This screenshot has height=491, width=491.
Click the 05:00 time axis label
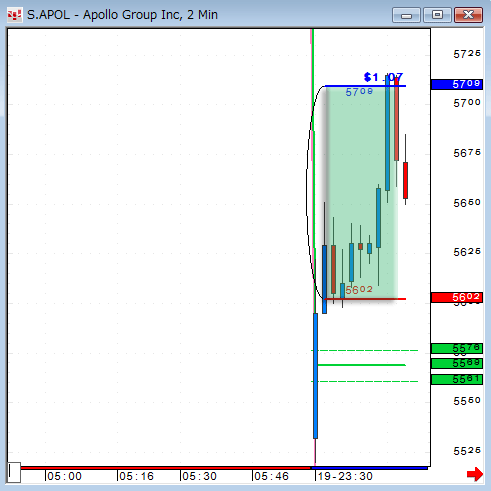(x=64, y=476)
